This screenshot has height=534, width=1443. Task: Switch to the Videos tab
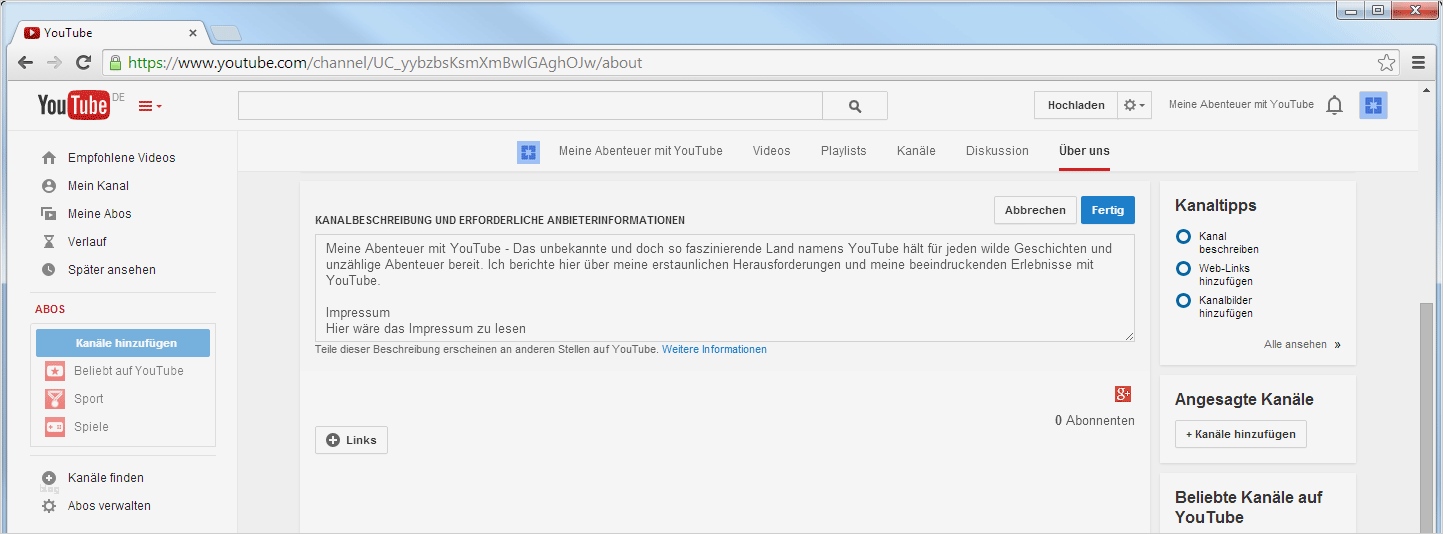click(771, 151)
